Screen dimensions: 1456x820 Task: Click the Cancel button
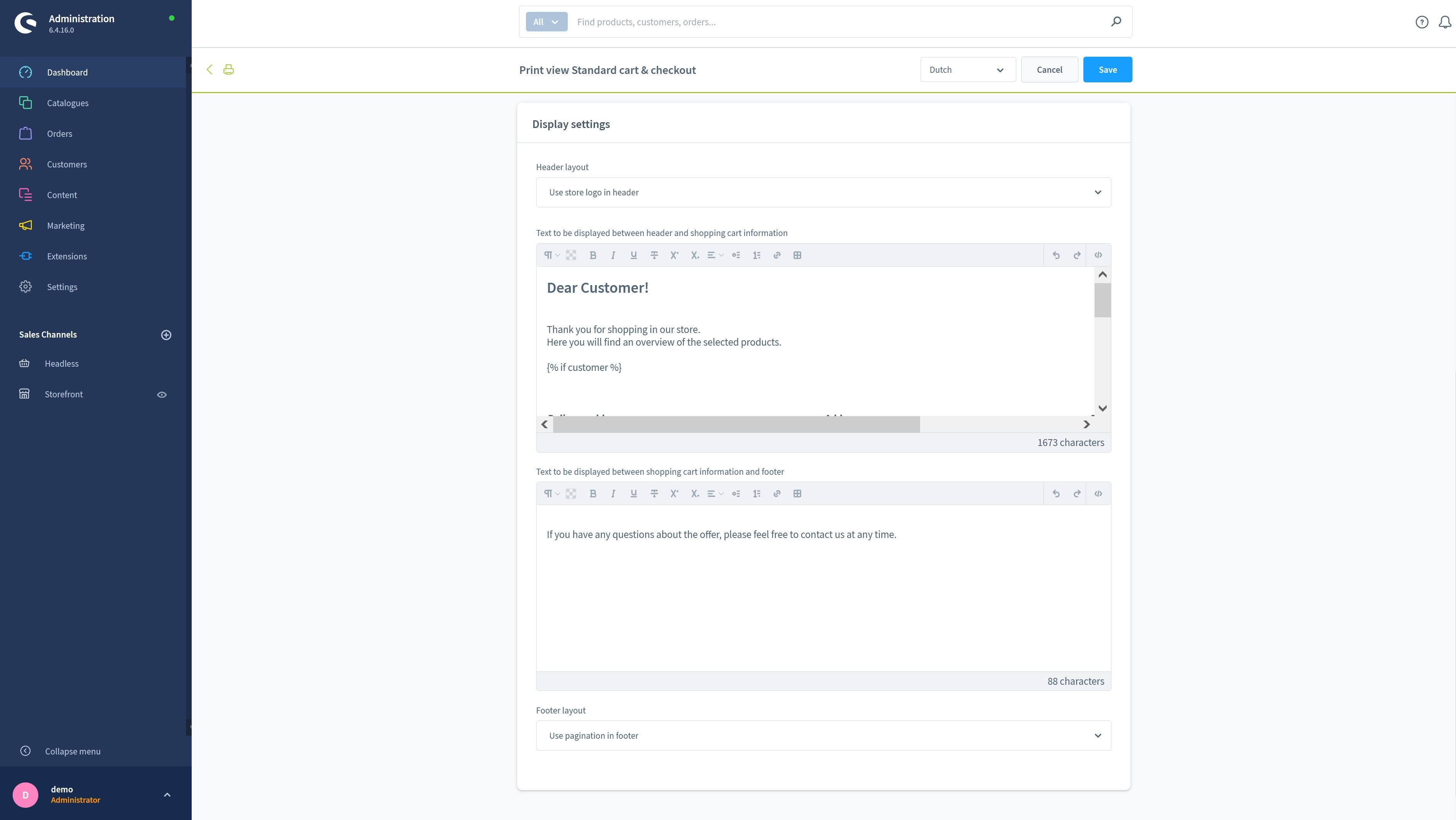(1049, 69)
